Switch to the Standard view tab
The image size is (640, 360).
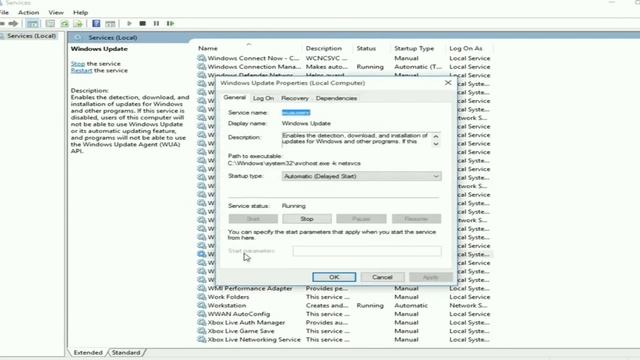pos(126,352)
